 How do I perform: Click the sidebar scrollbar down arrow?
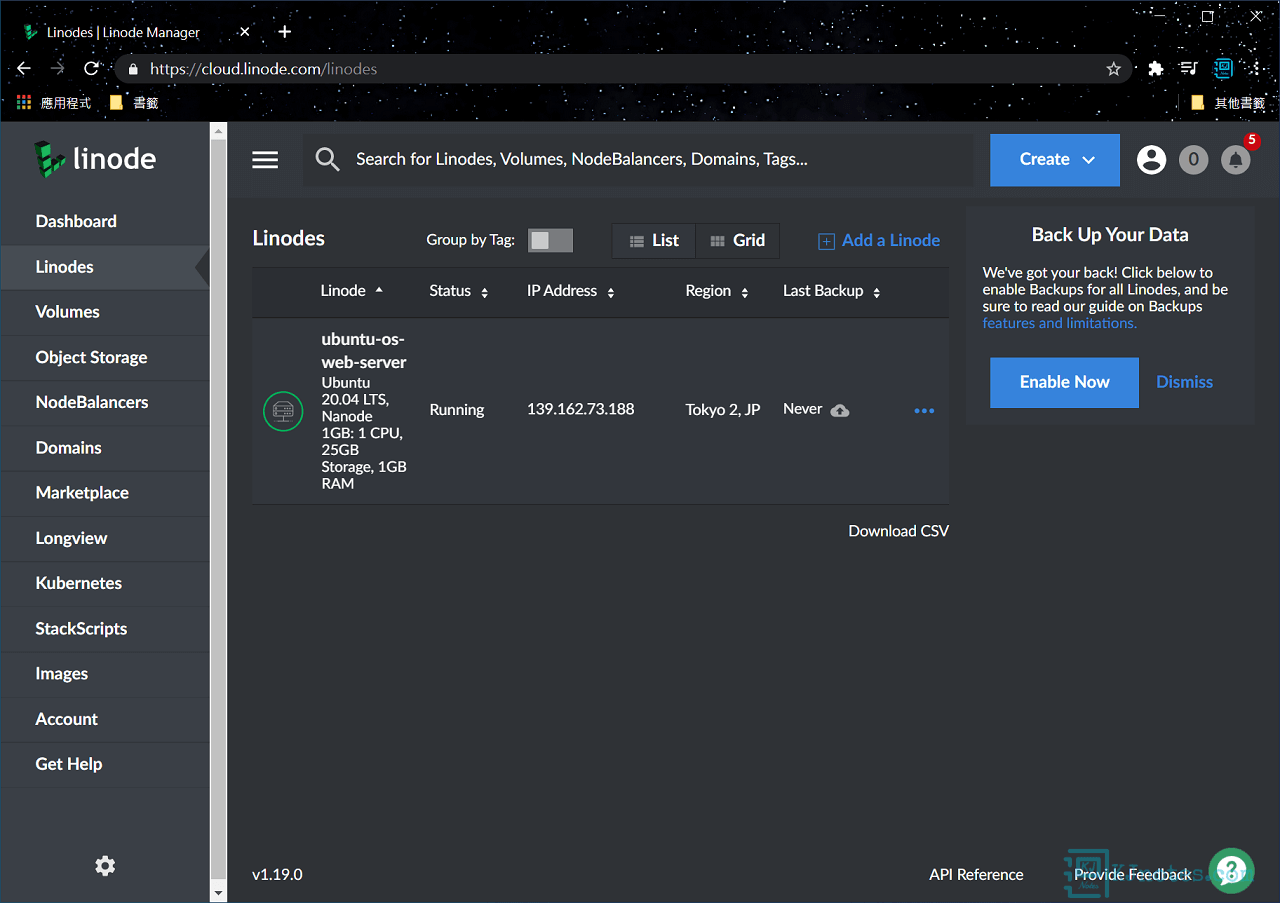click(x=219, y=892)
